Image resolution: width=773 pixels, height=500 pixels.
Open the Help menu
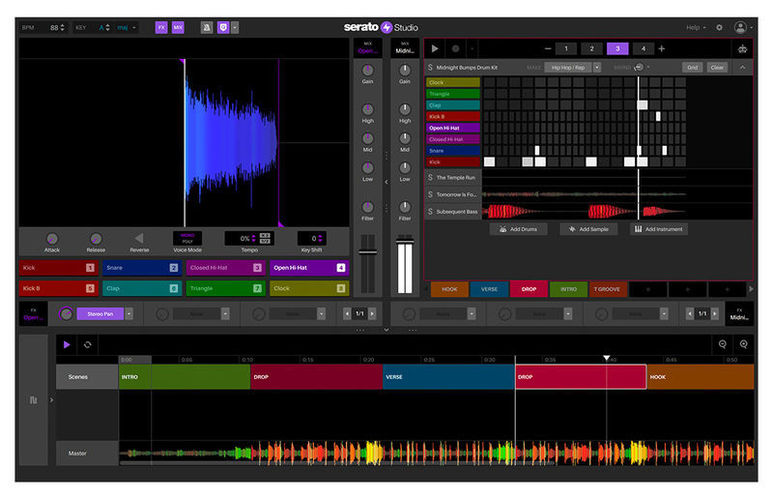[696, 28]
